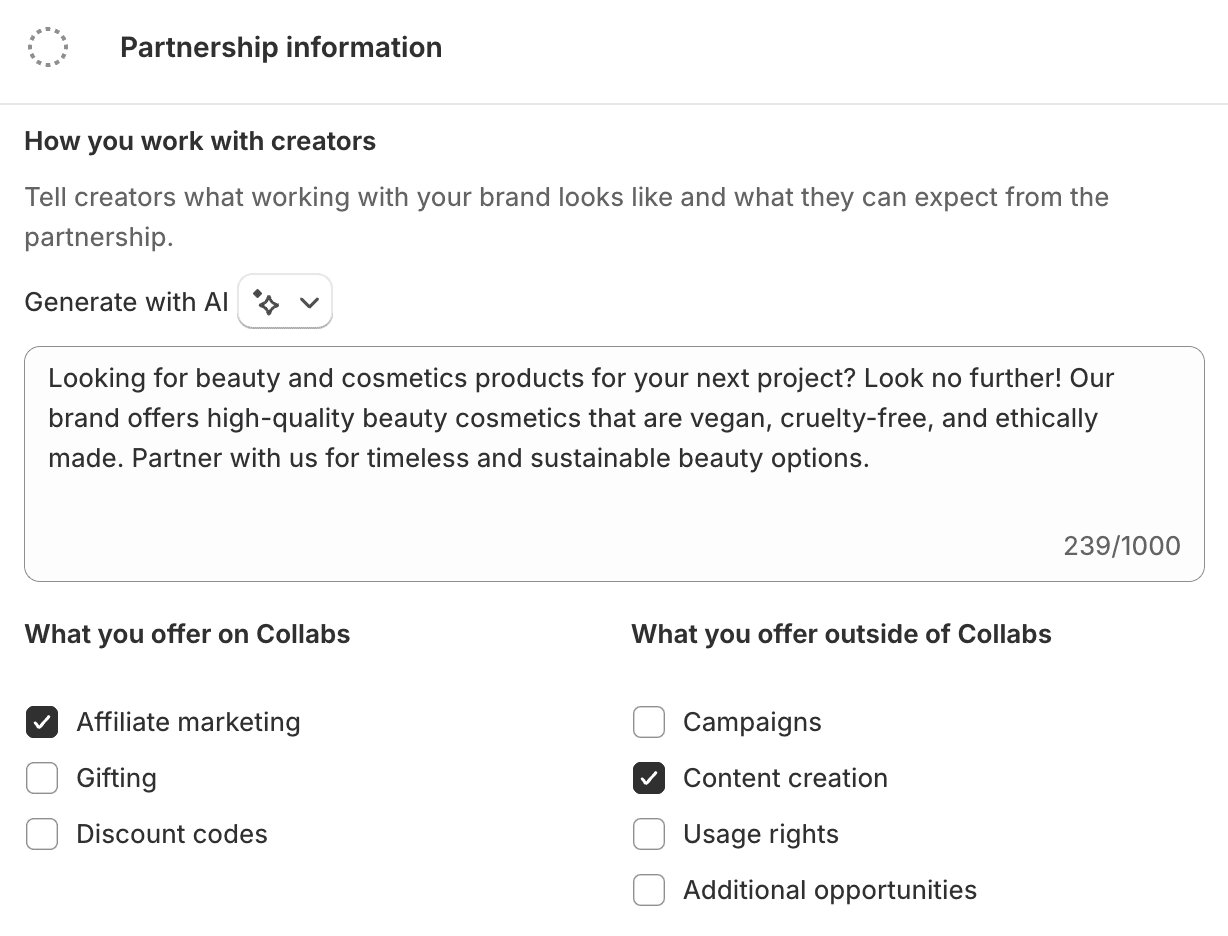The width and height of the screenshot is (1228, 936).
Task: Enable the Campaigns checkbox
Action: pyautogui.click(x=649, y=722)
